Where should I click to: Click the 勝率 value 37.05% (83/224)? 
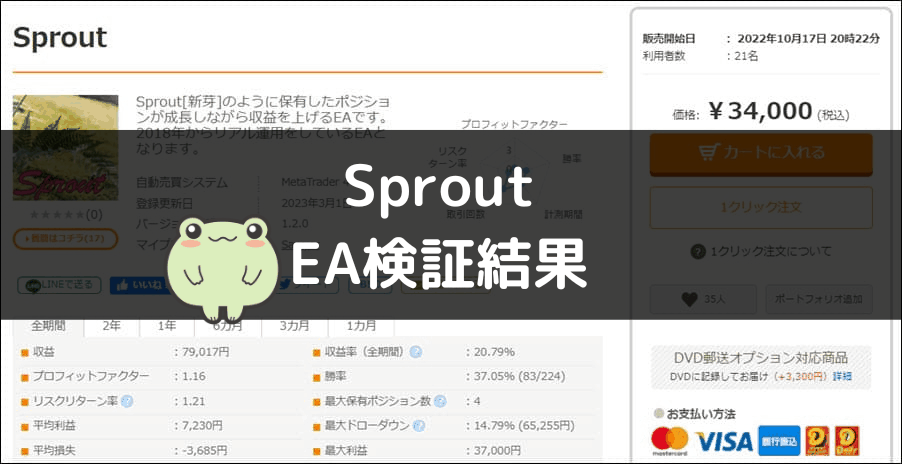pyautogui.click(x=519, y=377)
